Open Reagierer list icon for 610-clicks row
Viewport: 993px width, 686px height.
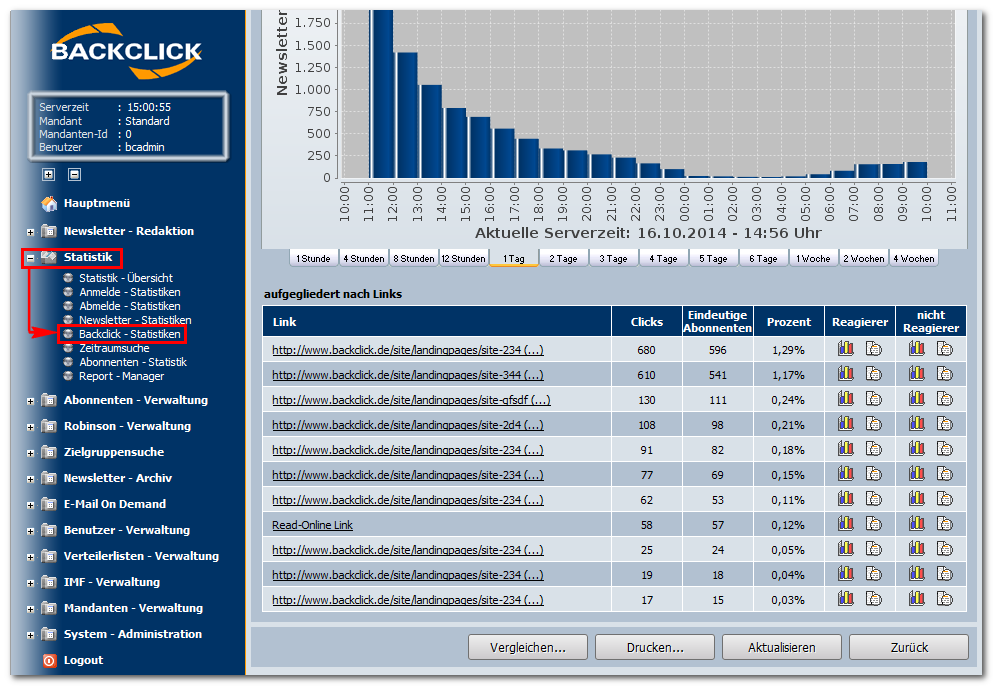873,373
